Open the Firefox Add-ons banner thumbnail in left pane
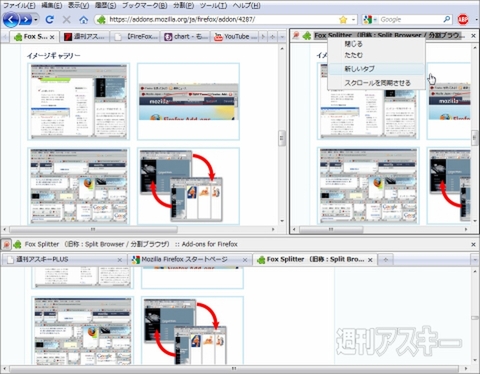This screenshot has height=374, width=480. [188, 101]
